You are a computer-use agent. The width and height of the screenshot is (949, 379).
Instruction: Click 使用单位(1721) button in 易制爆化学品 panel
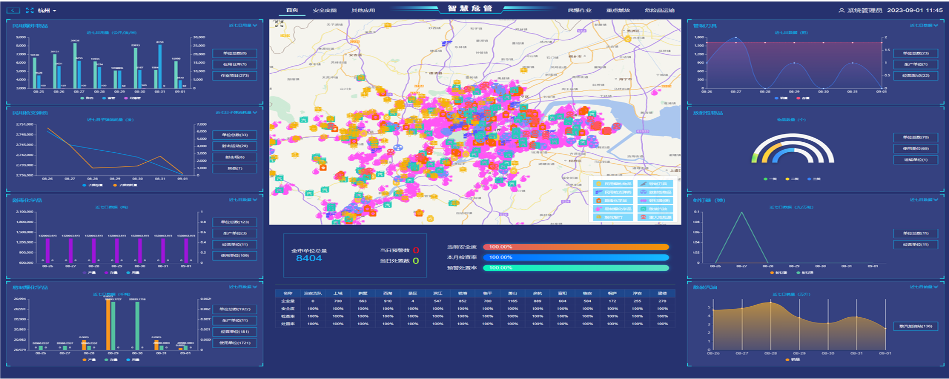point(234,343)
